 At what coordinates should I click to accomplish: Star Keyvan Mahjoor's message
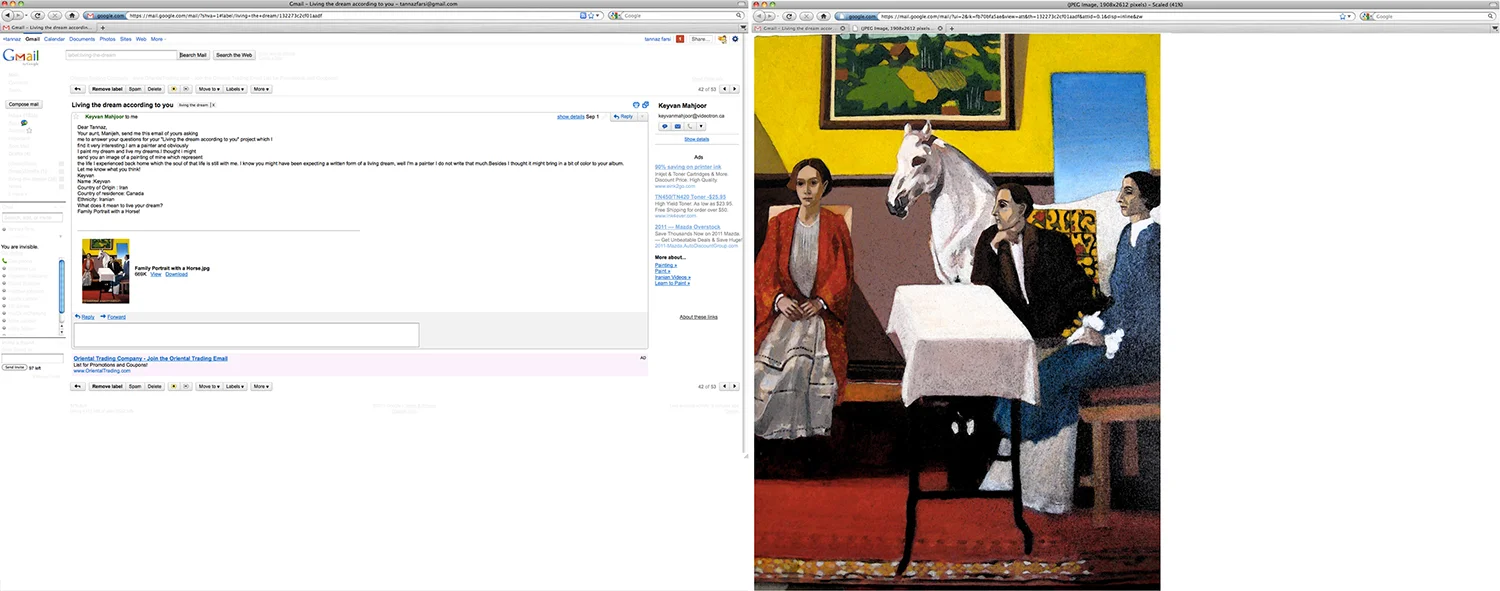(x=77, y=117)
